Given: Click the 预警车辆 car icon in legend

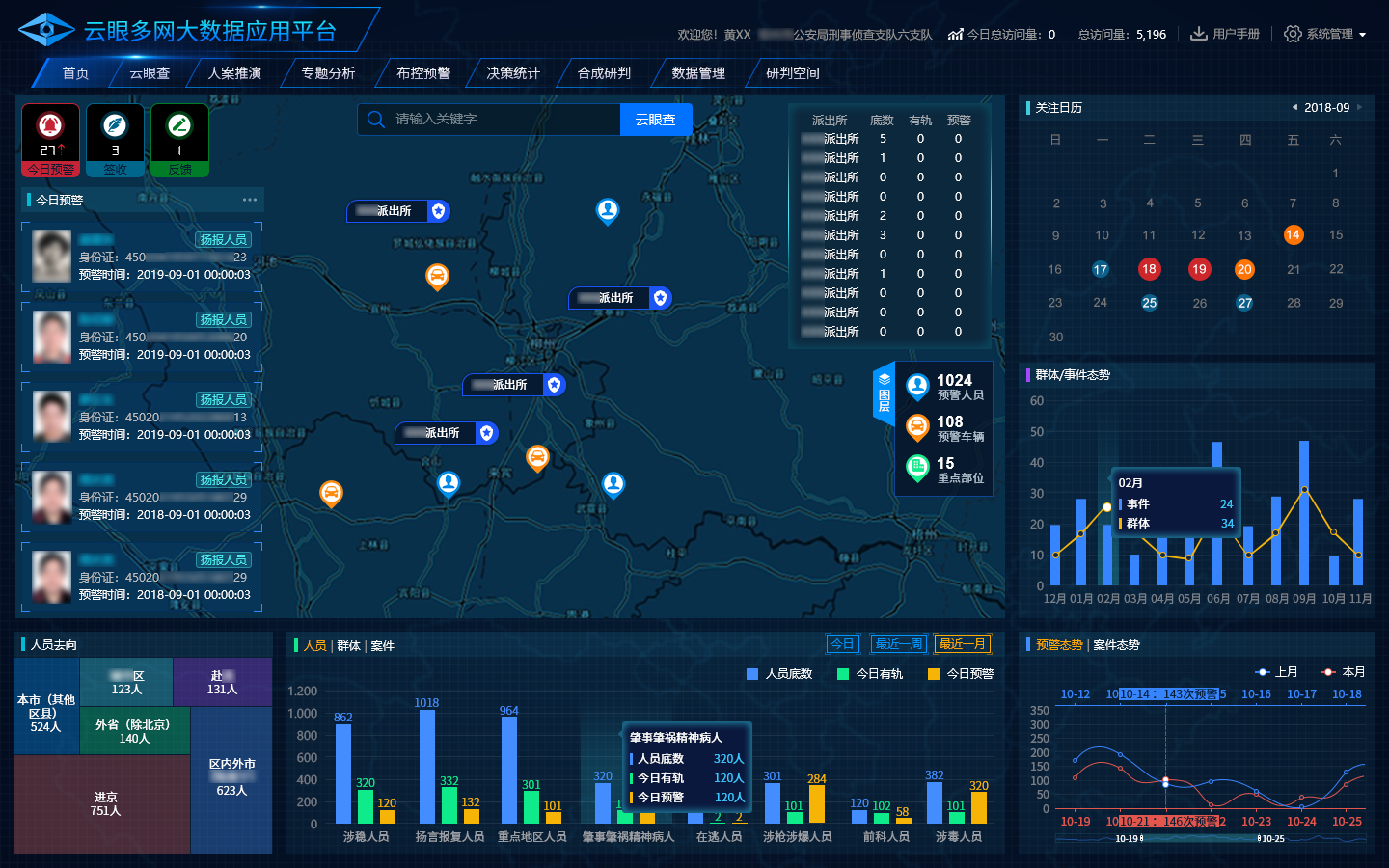Looking at the screenshot, I should point(917,427).
